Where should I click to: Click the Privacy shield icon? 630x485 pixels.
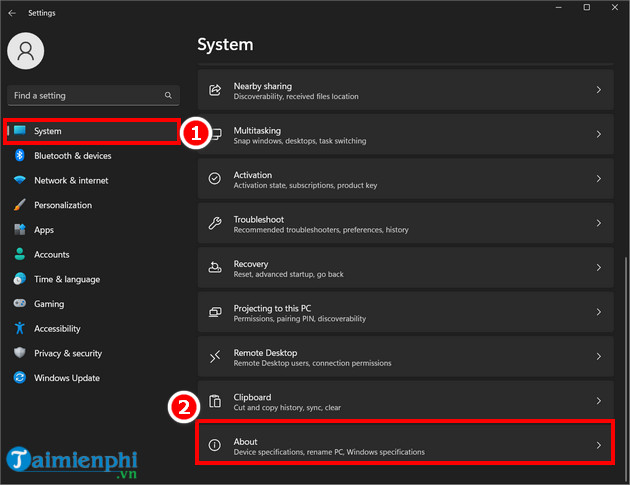20,353
